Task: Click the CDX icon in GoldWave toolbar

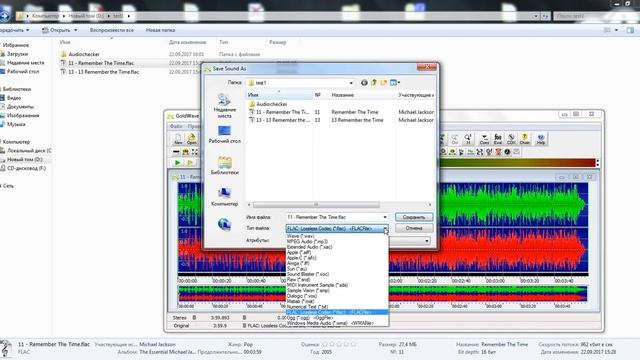Action: pyautogui.click(x=511, y=139)
